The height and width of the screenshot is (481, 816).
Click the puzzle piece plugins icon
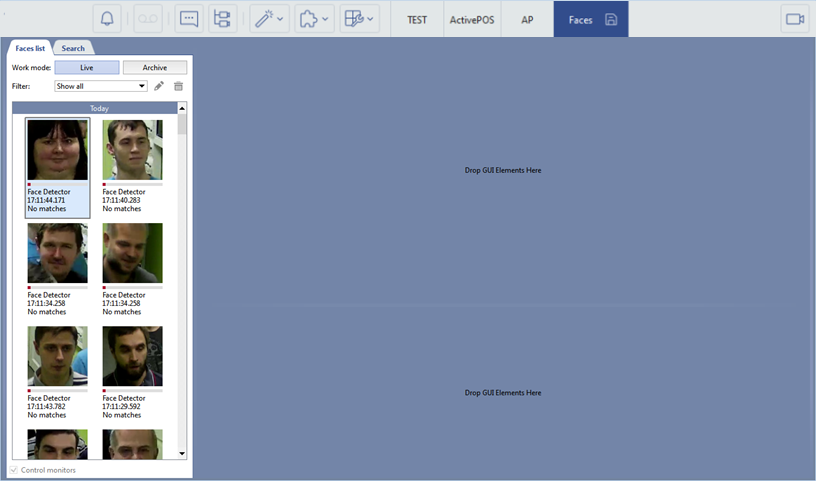pos(309,19)
